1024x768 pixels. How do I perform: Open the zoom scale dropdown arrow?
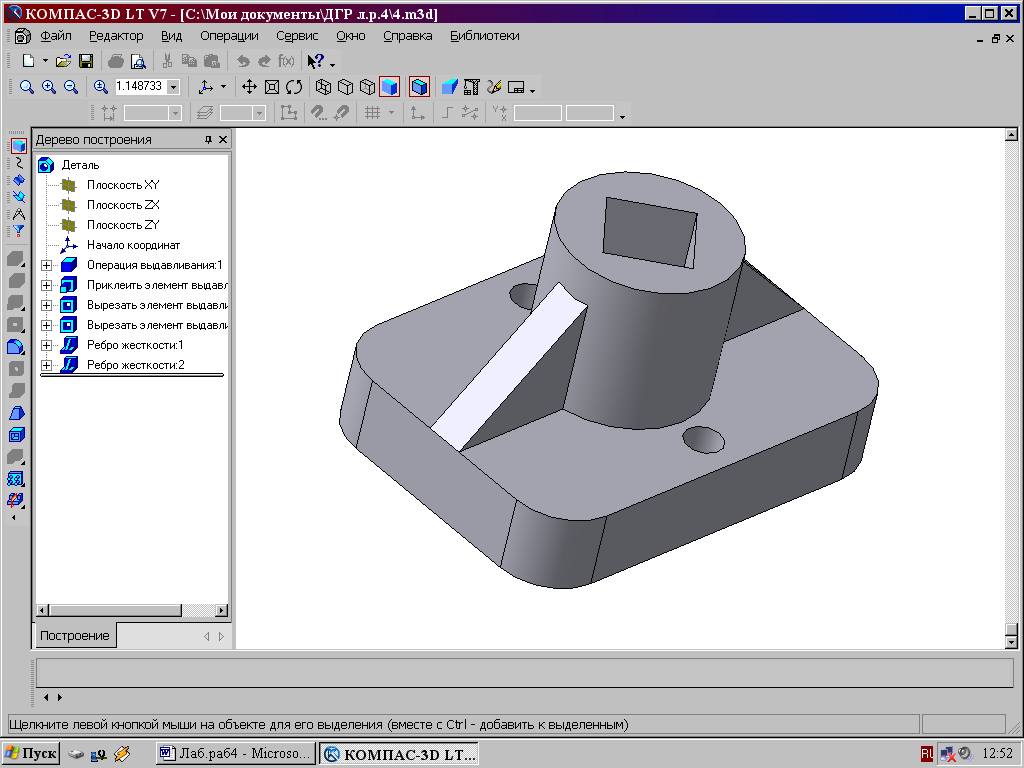click(173, 87)
